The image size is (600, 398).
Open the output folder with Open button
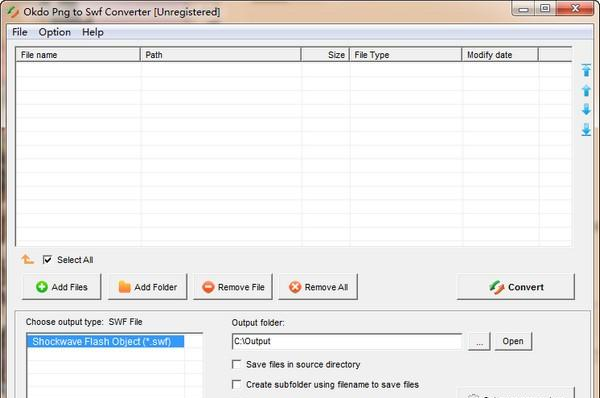click(513, 341)
